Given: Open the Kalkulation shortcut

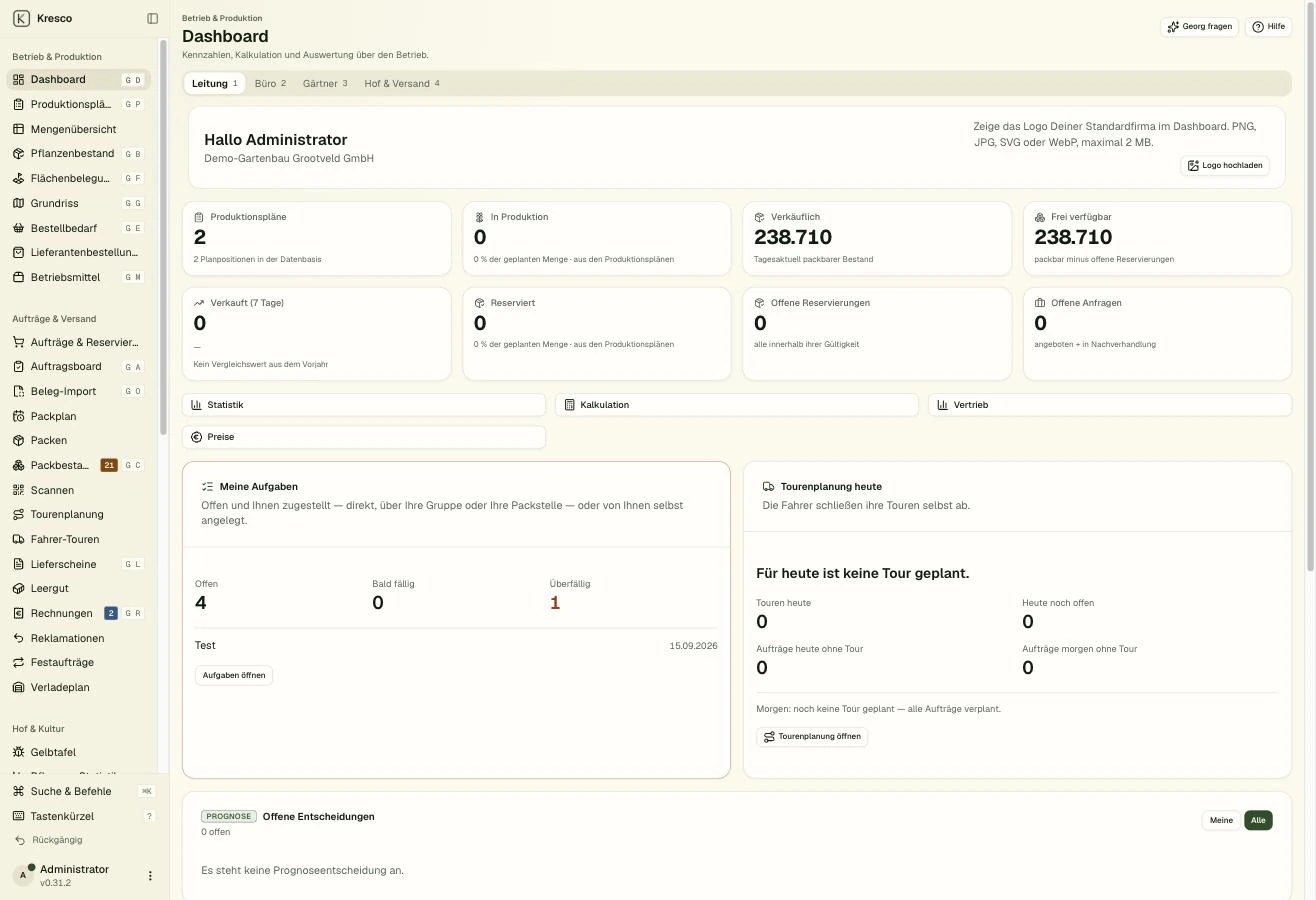Looking at the screenshot, I should 737,405.
